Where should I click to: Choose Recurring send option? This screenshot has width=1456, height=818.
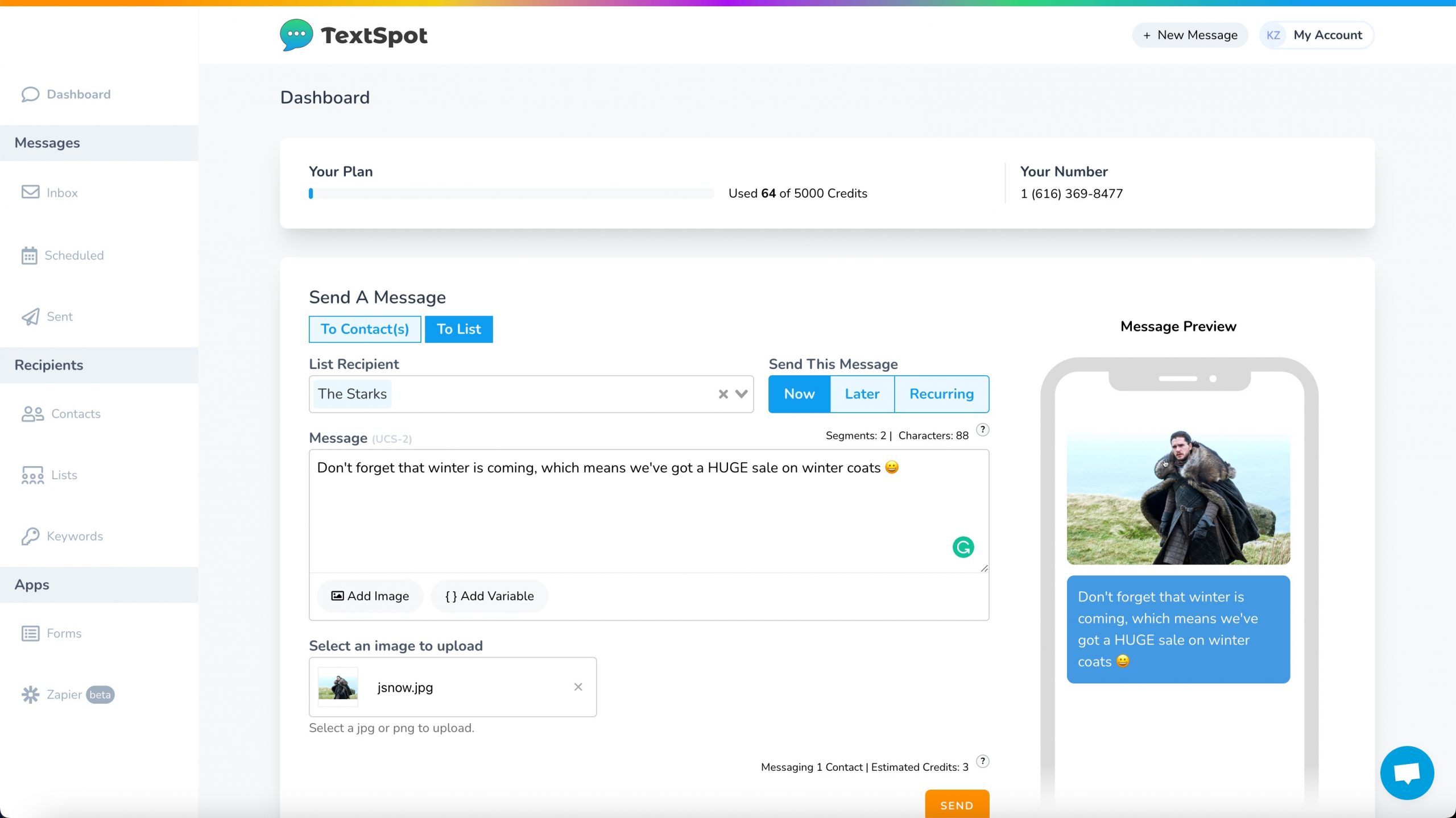[941, 394]
